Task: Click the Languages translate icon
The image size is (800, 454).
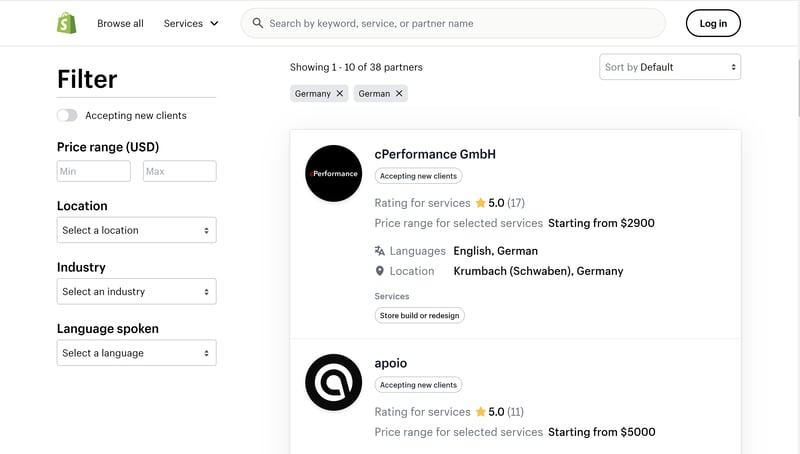Action: (x=380, y=251)
